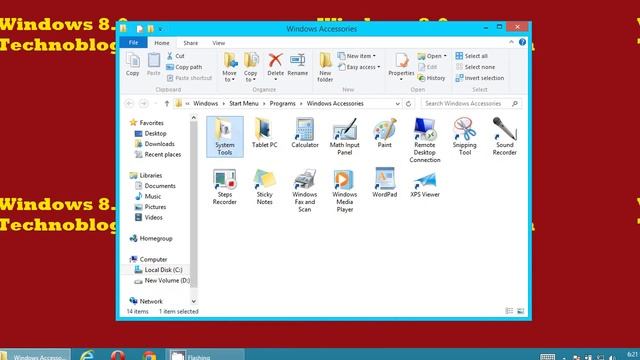The height and width of the screenshot is (360, 640).
Task: Open the Properties ribbon button
Action: point(401,67)
